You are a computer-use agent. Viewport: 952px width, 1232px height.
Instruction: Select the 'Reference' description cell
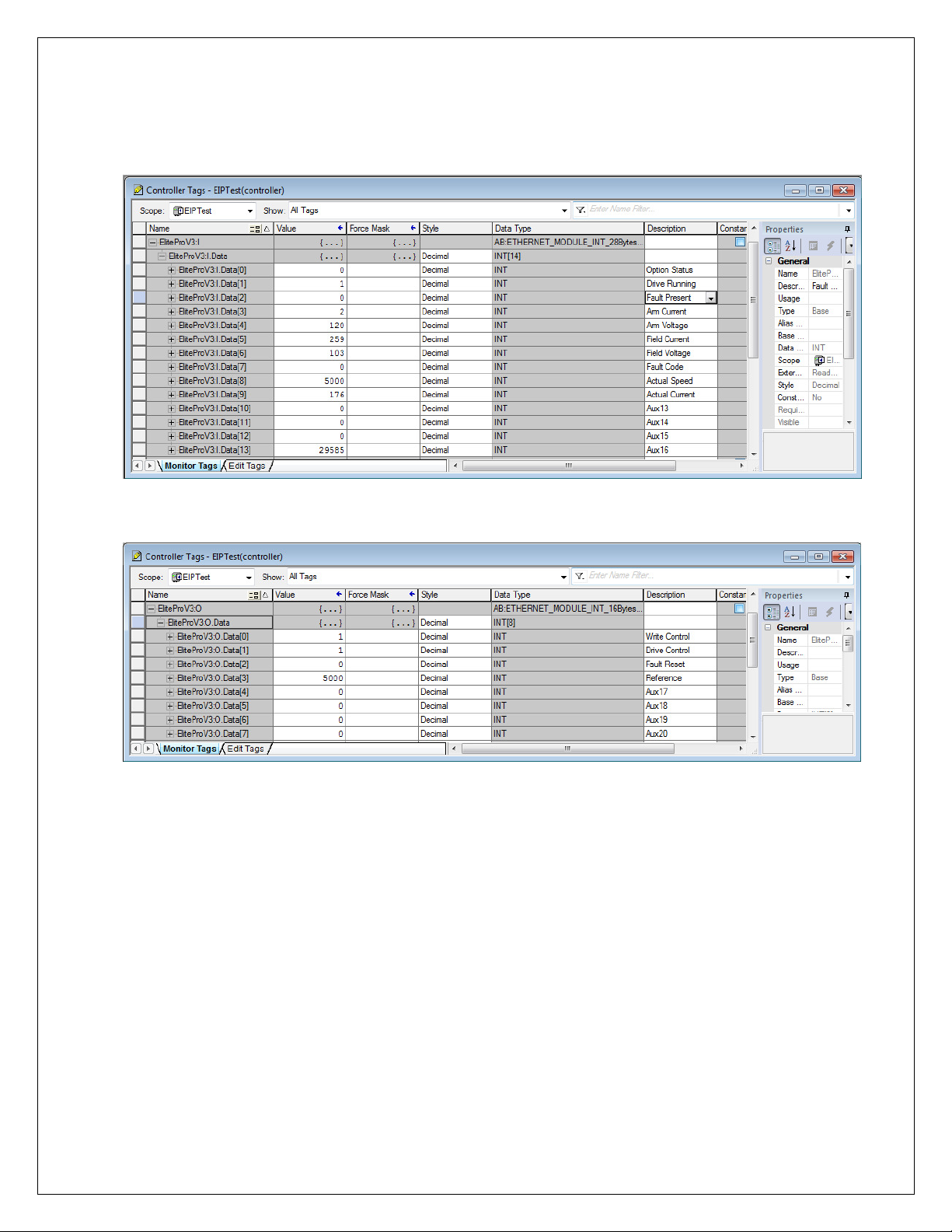coord(680,678)
